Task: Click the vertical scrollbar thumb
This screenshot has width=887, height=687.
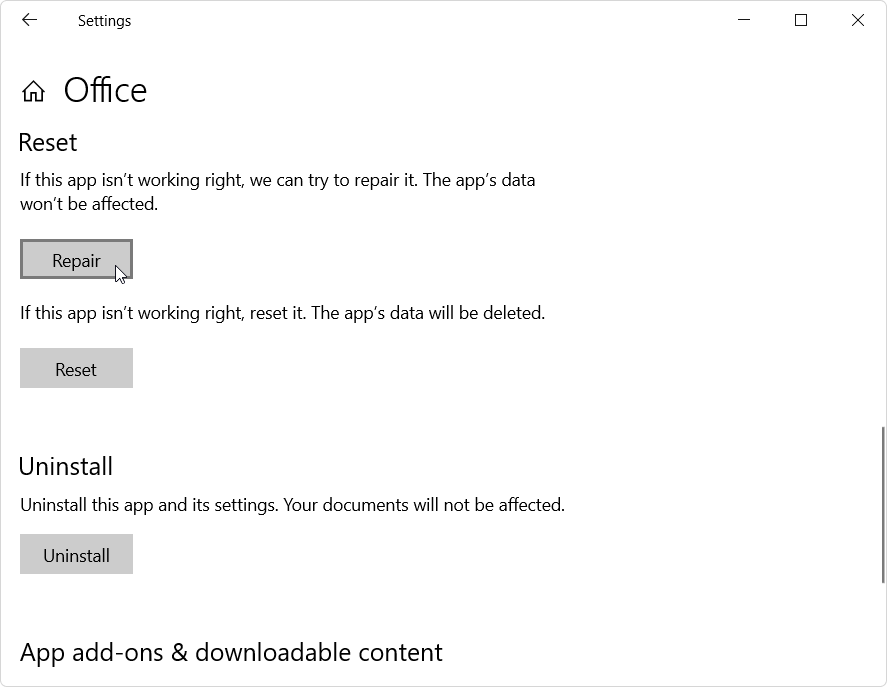Action: 882,505
